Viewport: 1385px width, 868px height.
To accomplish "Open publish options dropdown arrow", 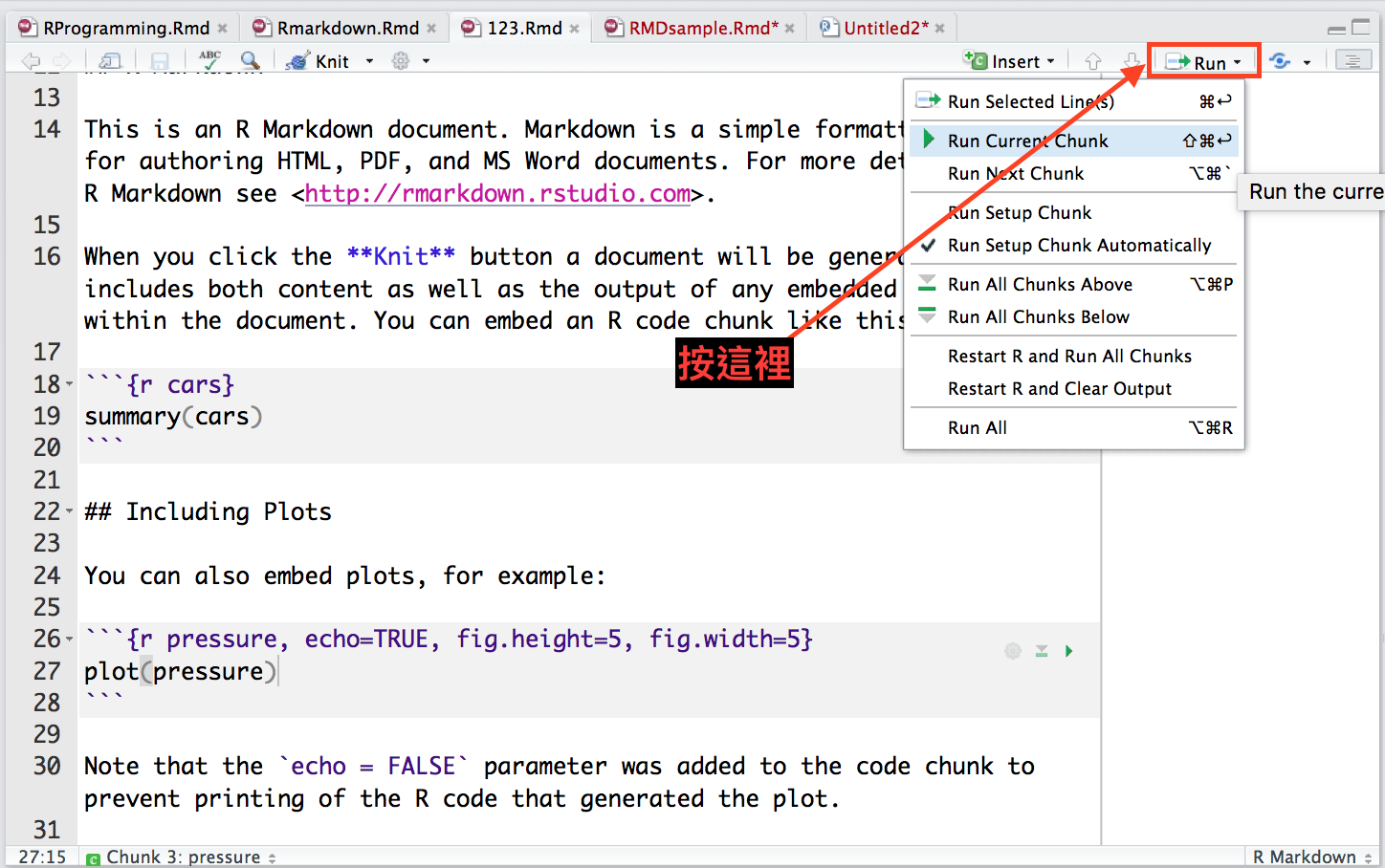I will pos(1307,62).
